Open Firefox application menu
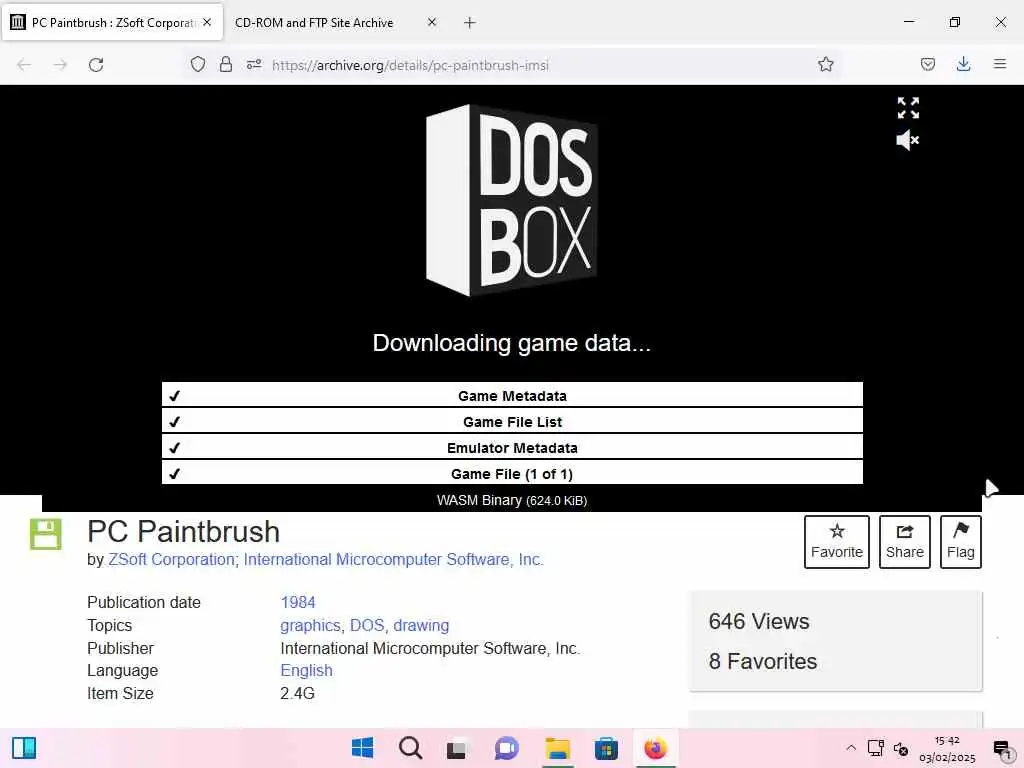 click(1000, 64)
